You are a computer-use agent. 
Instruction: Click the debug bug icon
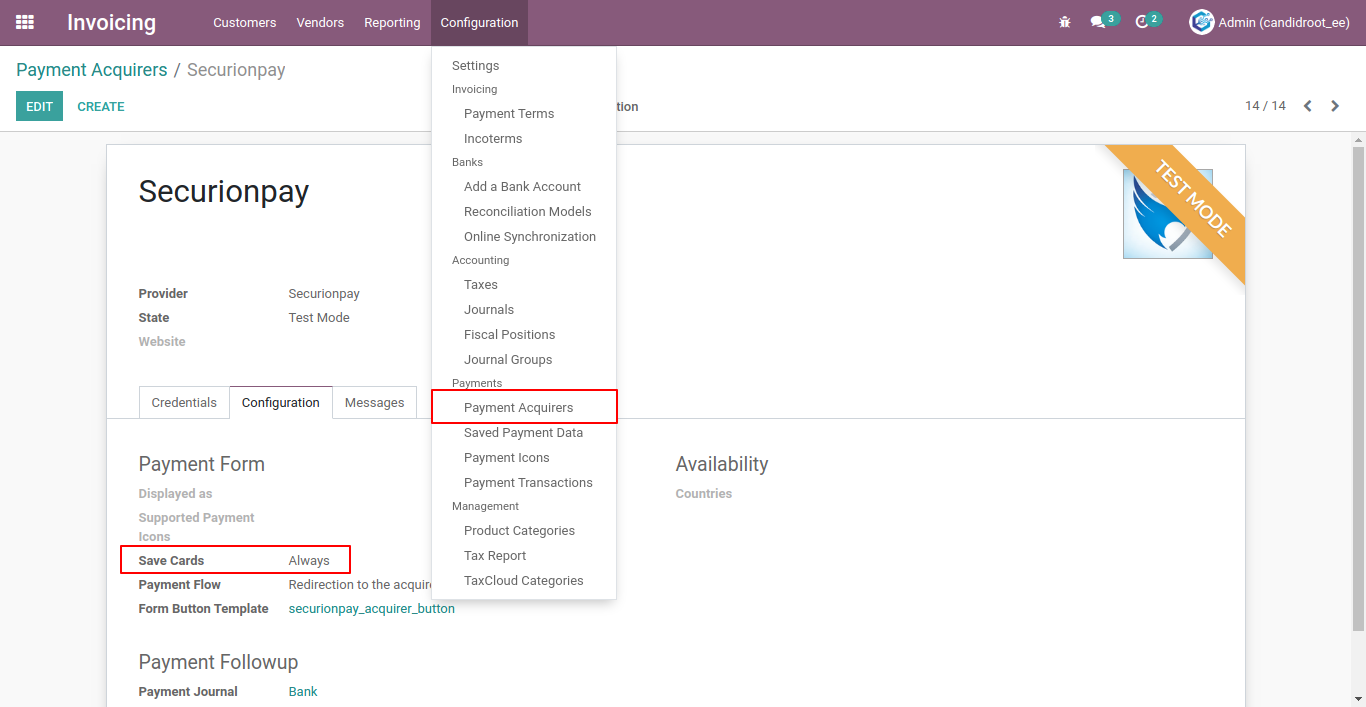pyautogui.click(x=1065, y=22)
